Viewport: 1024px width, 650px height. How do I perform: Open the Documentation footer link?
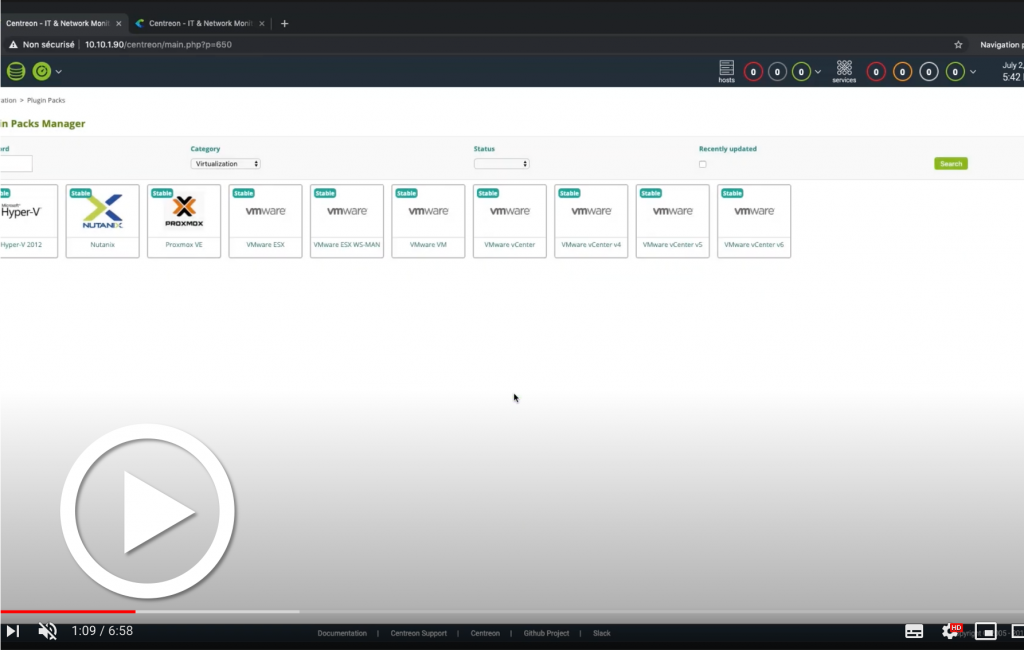(x=342, y=634)
